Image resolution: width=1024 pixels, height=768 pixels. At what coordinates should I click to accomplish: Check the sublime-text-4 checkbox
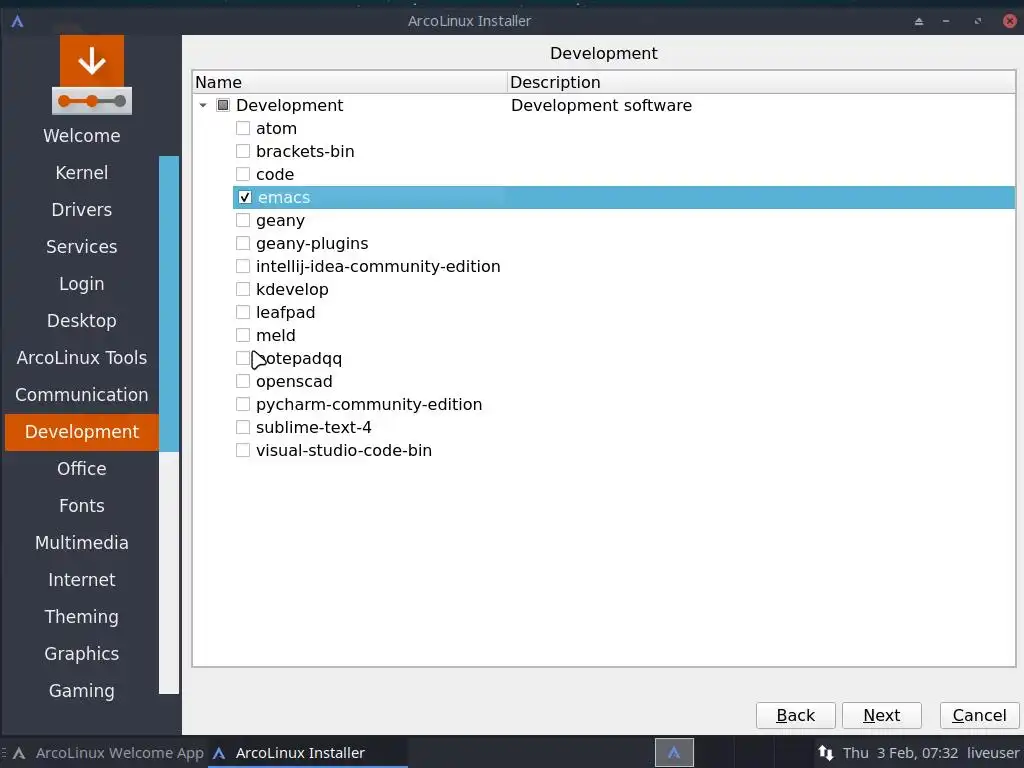point(243,426)
